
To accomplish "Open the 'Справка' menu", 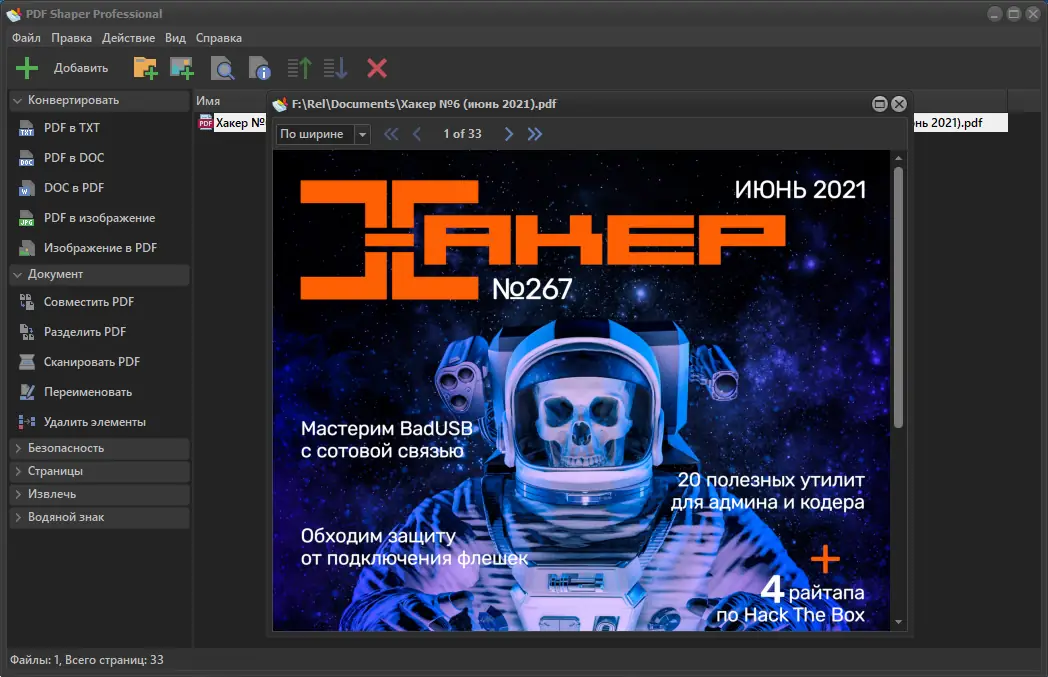I will 218,38.
